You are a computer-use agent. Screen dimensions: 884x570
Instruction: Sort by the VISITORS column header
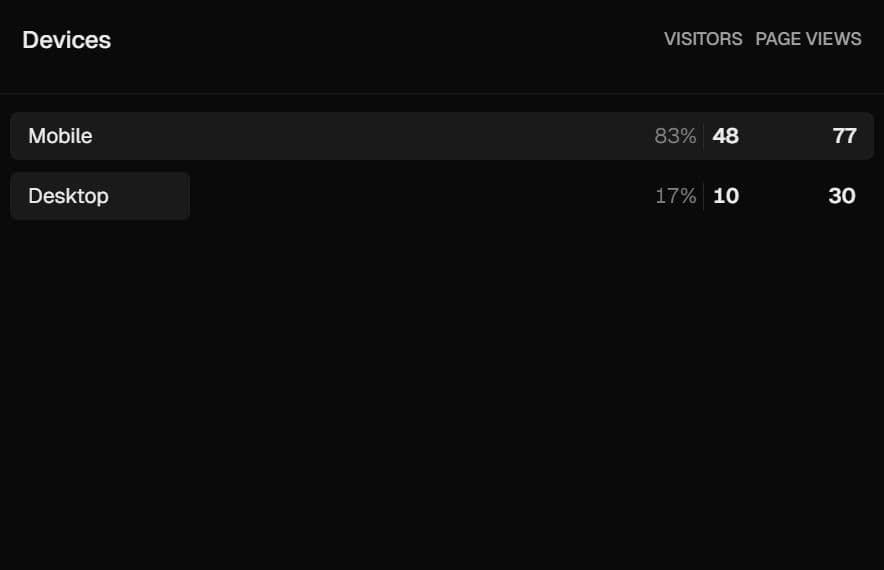pos(703,39)
